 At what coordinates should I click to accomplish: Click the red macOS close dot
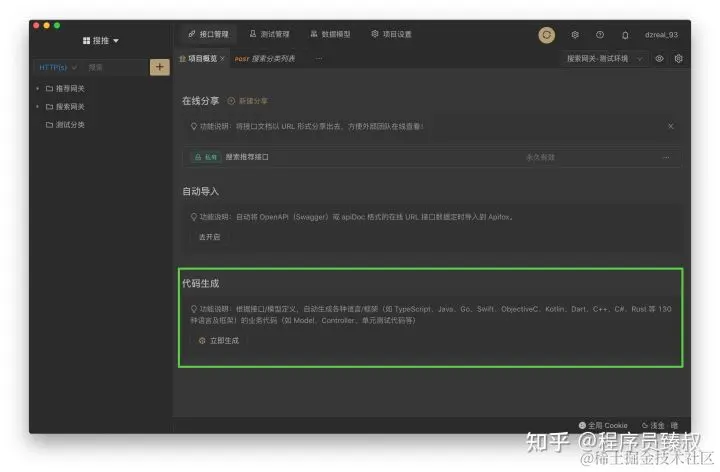[x=36, y=25]
